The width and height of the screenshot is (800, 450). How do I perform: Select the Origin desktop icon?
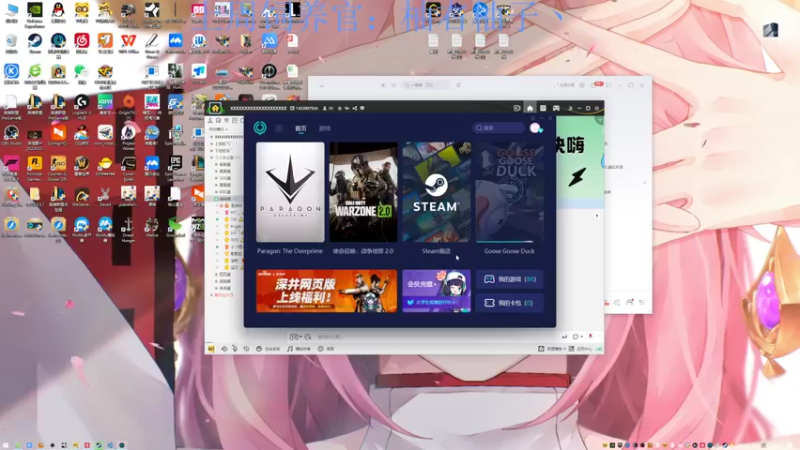tap(129, 104)
